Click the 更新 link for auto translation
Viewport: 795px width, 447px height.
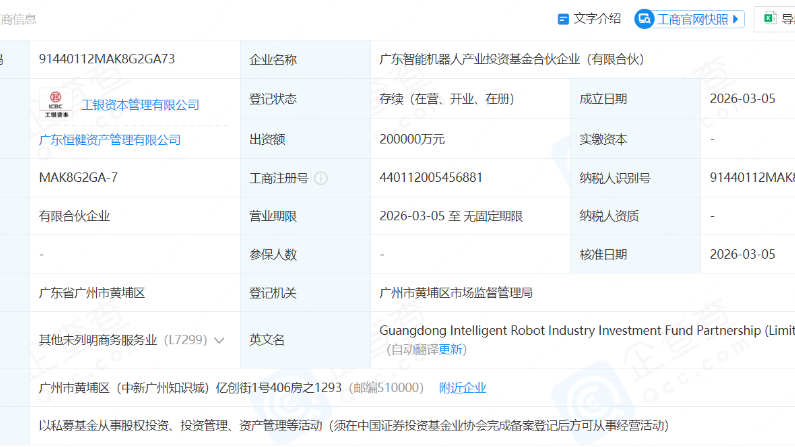coord(452,349)
